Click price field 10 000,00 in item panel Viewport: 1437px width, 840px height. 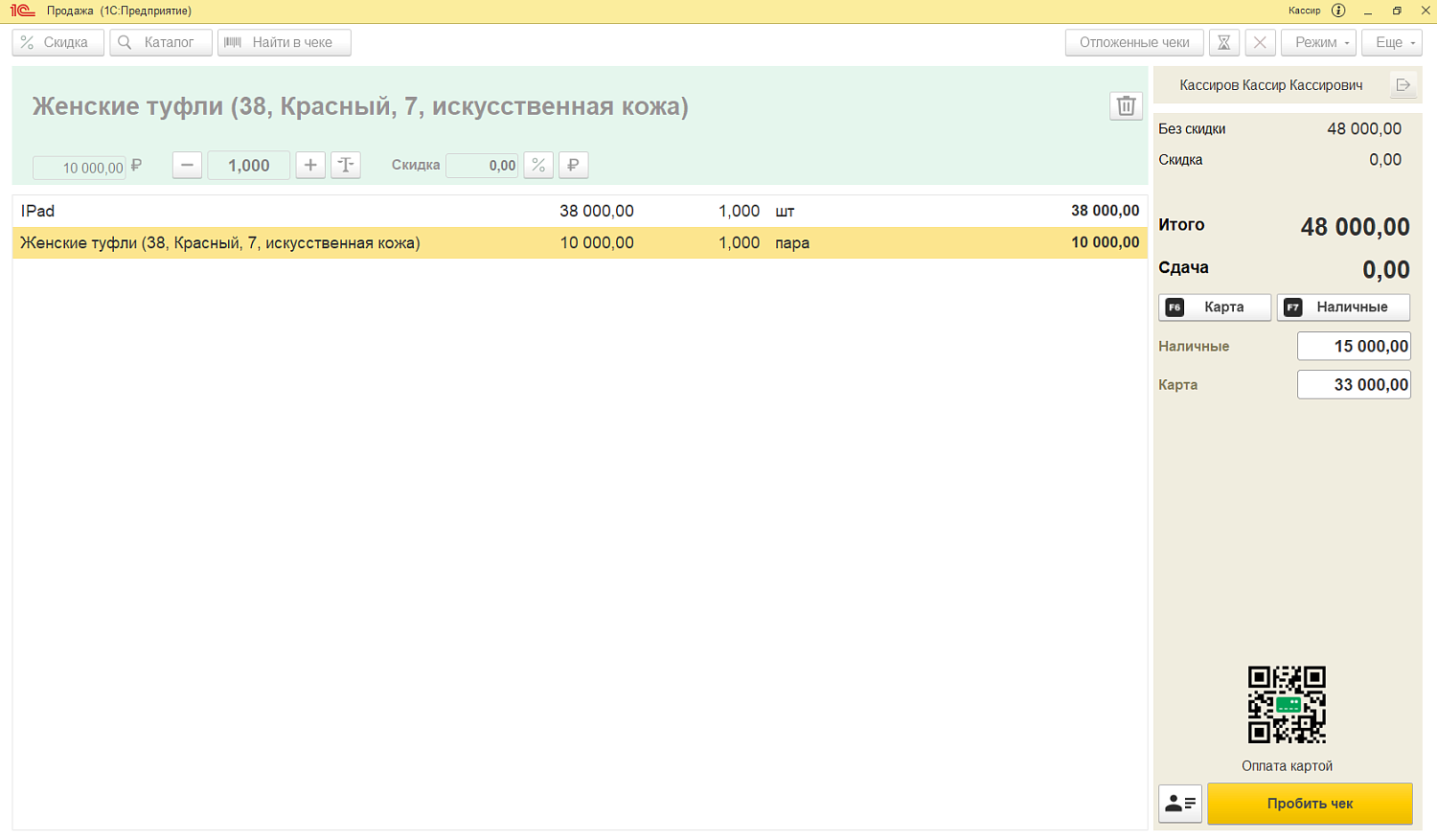click(80, 168)
